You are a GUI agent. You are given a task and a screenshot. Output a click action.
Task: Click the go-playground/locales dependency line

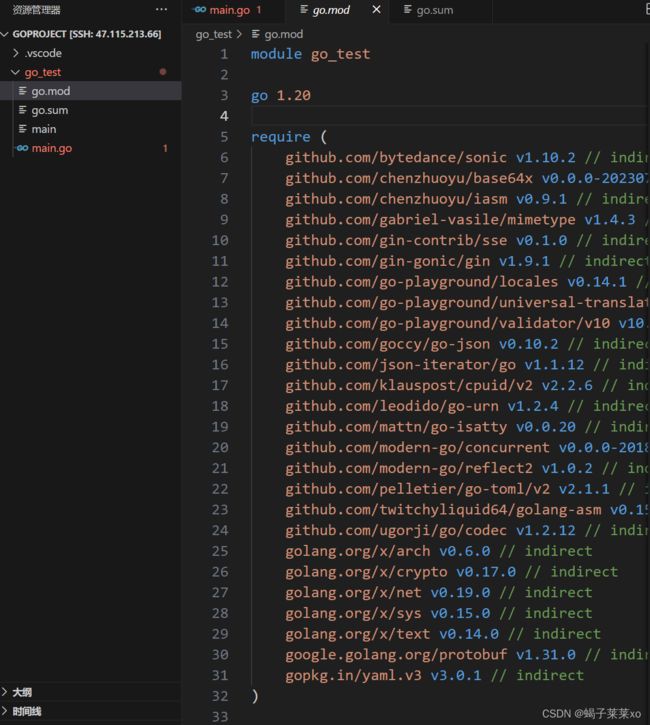[467, 282]
